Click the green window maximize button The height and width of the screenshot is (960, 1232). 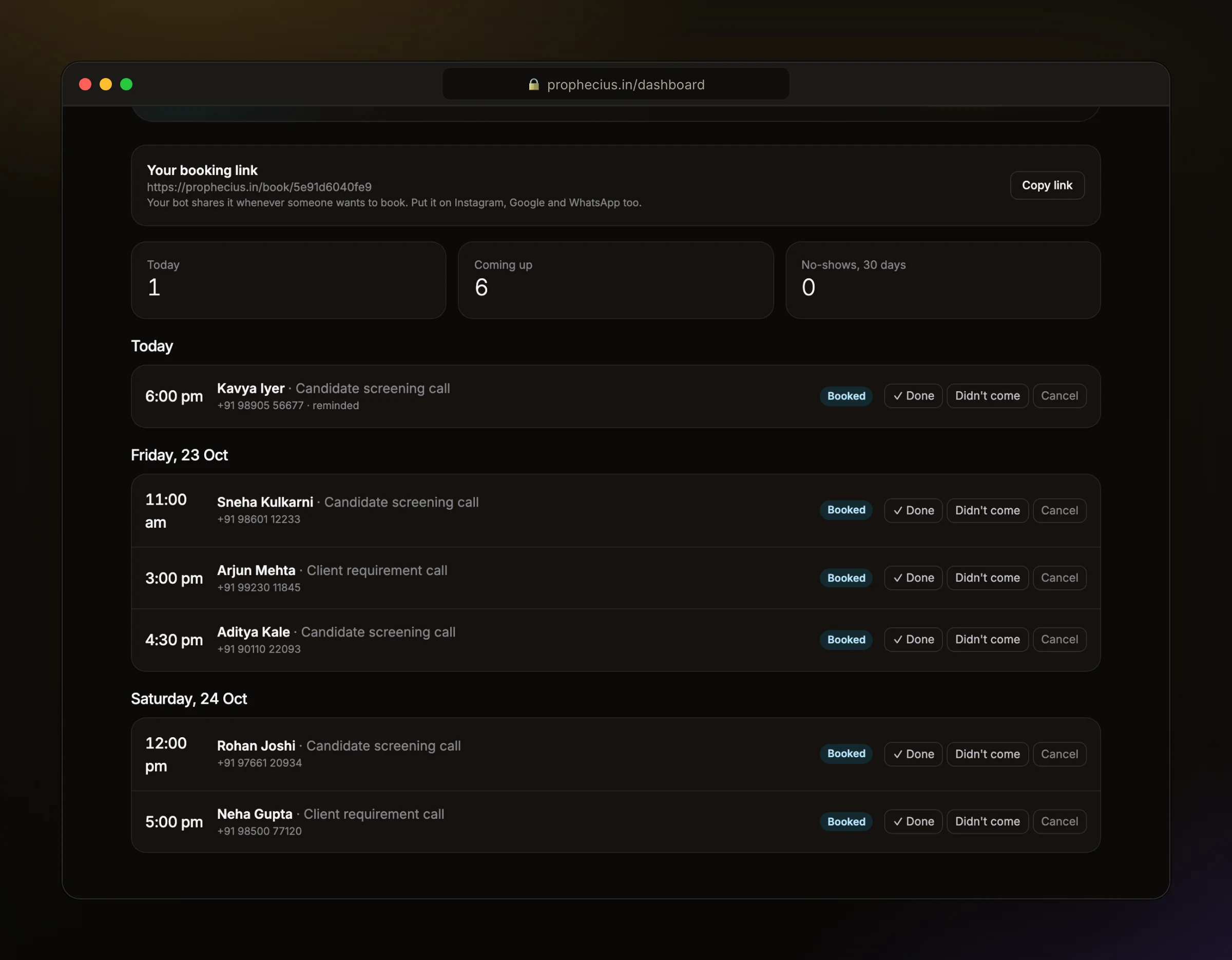(126, 84)
